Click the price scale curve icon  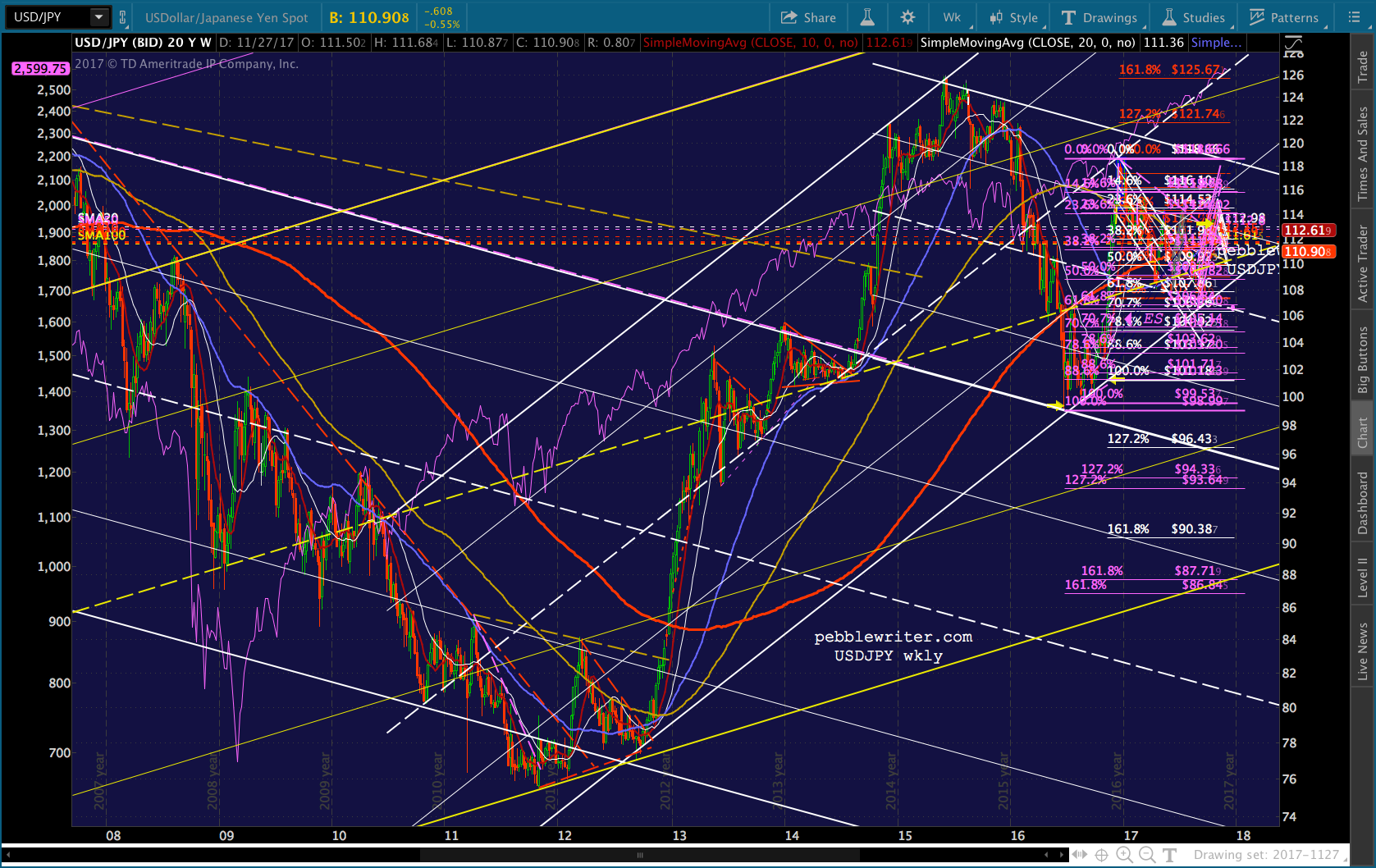pyautogui.click(x=1293, y=43)
